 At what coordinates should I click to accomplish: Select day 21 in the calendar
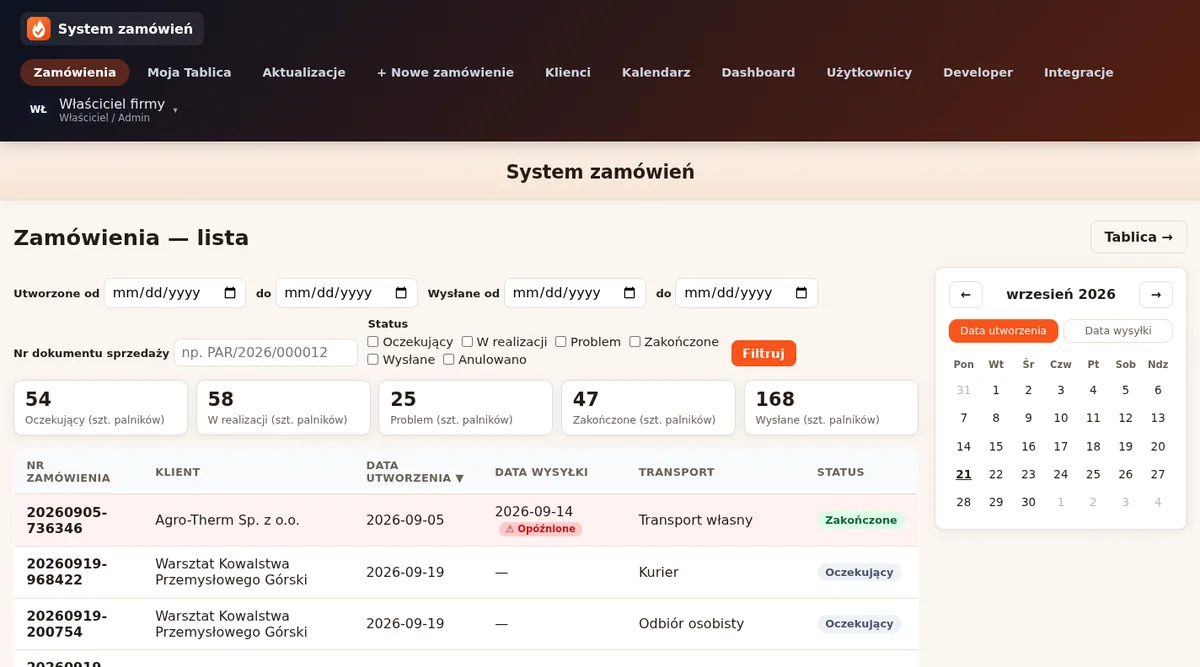coord(964,474)
